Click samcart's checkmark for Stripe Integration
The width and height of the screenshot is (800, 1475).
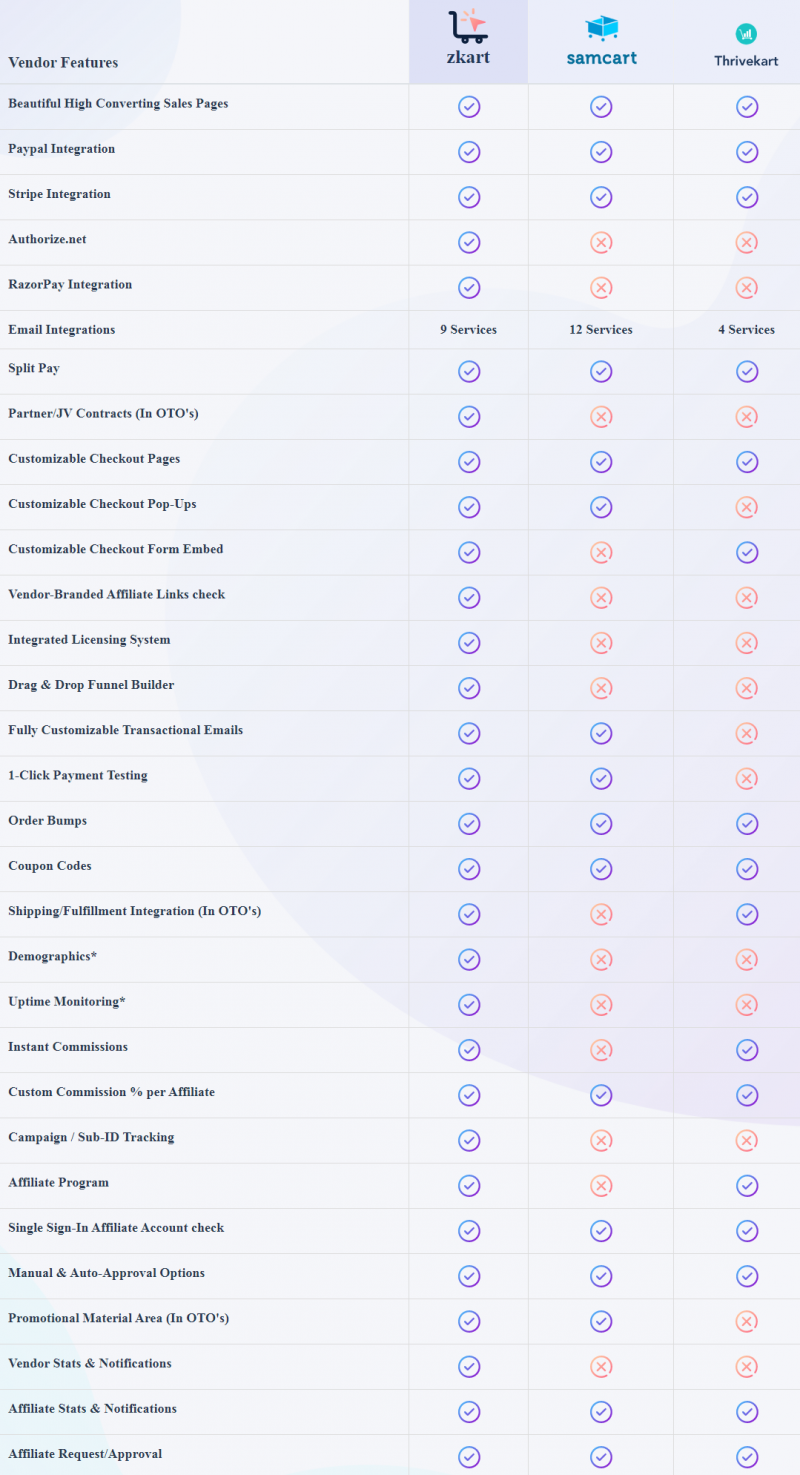(x=601, y=197)
